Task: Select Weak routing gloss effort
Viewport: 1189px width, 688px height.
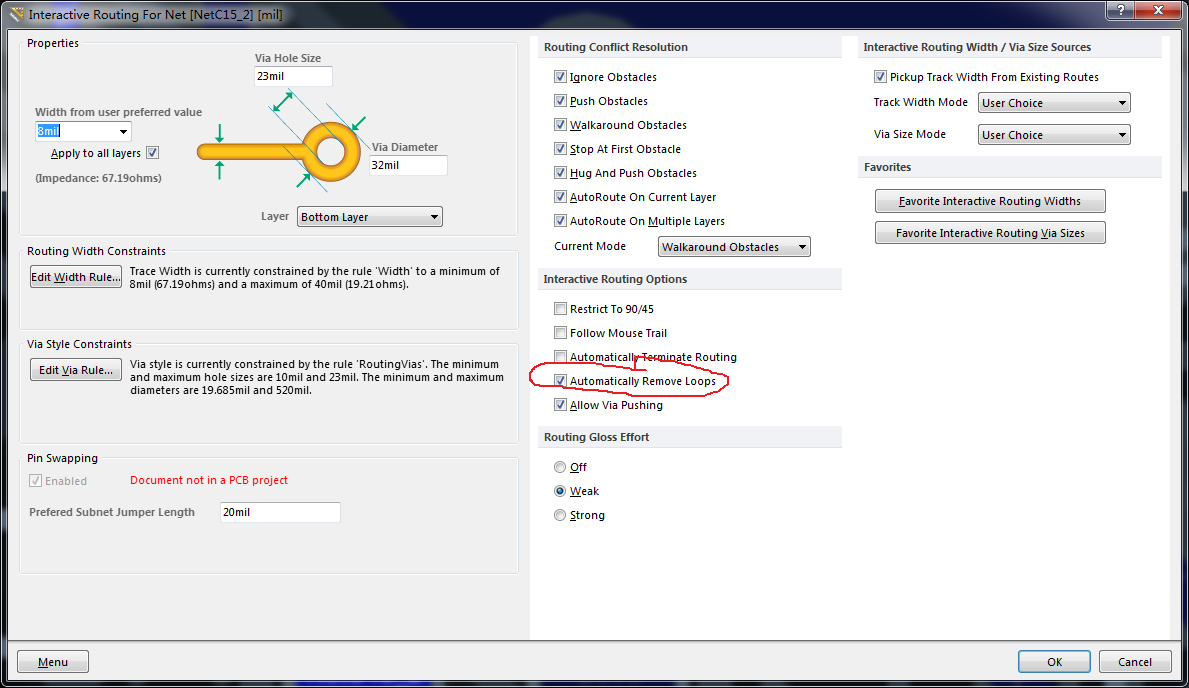Action: click(560, 491)
